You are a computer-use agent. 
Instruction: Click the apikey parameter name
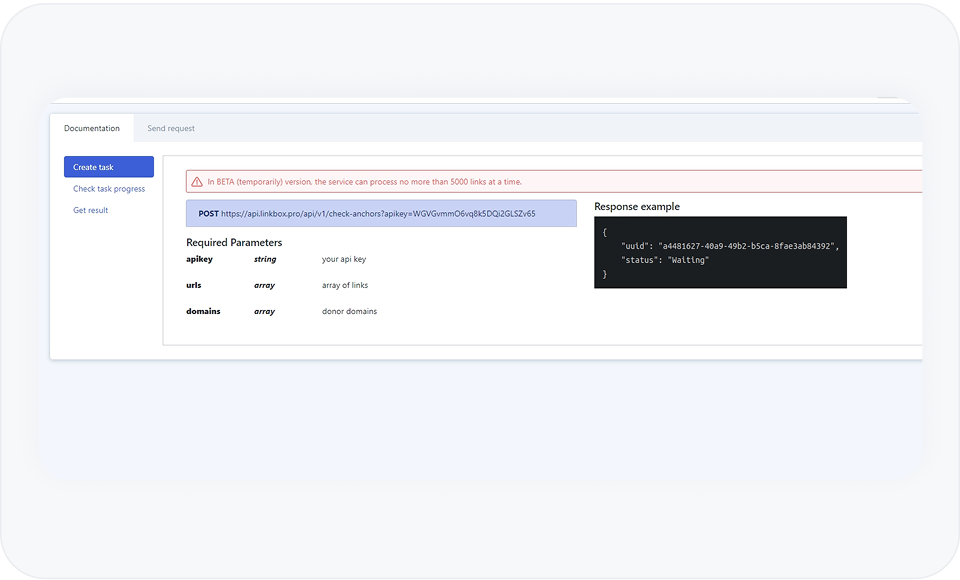point(200,259)
